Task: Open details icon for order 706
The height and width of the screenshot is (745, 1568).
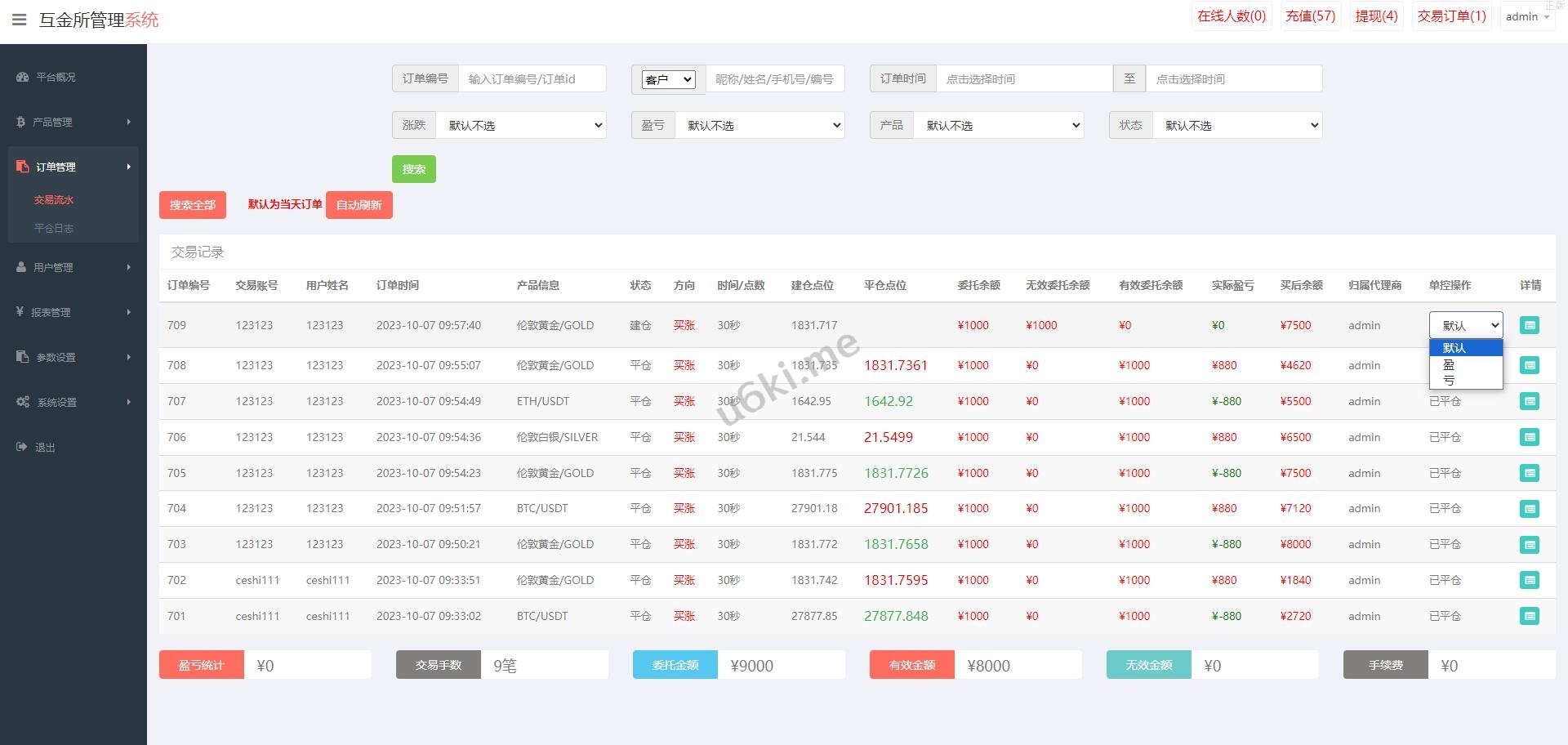Action: coord(1529,437)
